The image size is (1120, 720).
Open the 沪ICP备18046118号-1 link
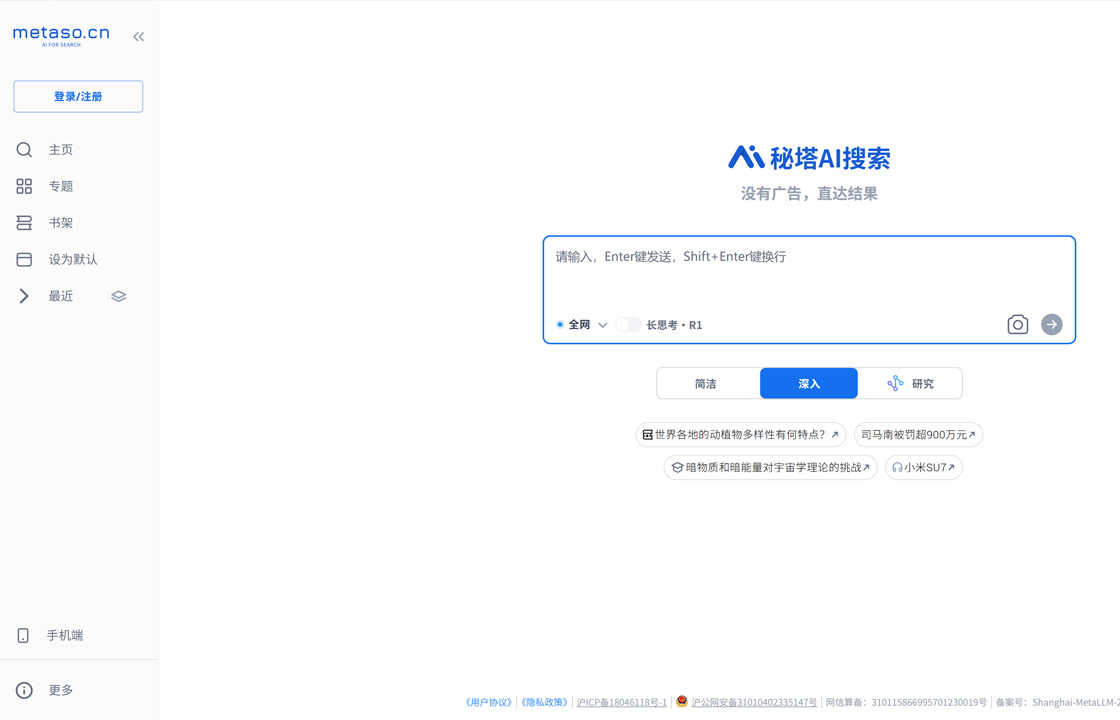(x=621, y=702)
